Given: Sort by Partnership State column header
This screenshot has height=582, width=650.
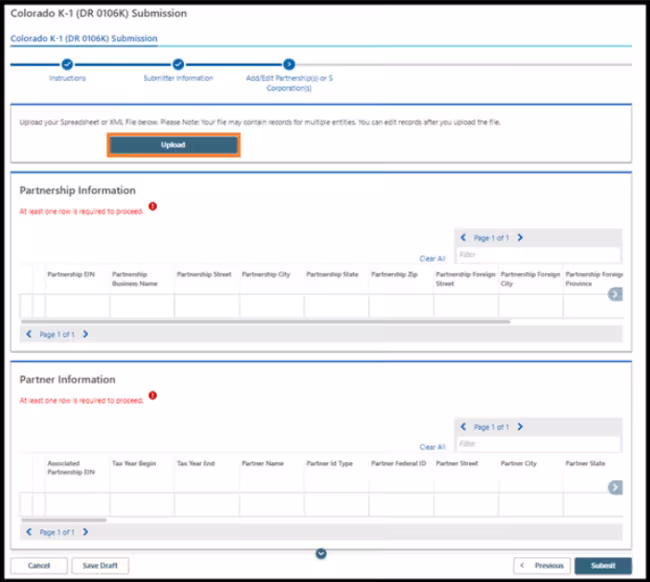Looking at the screenshot, I should pyautogui.click(x=332, y=274).
